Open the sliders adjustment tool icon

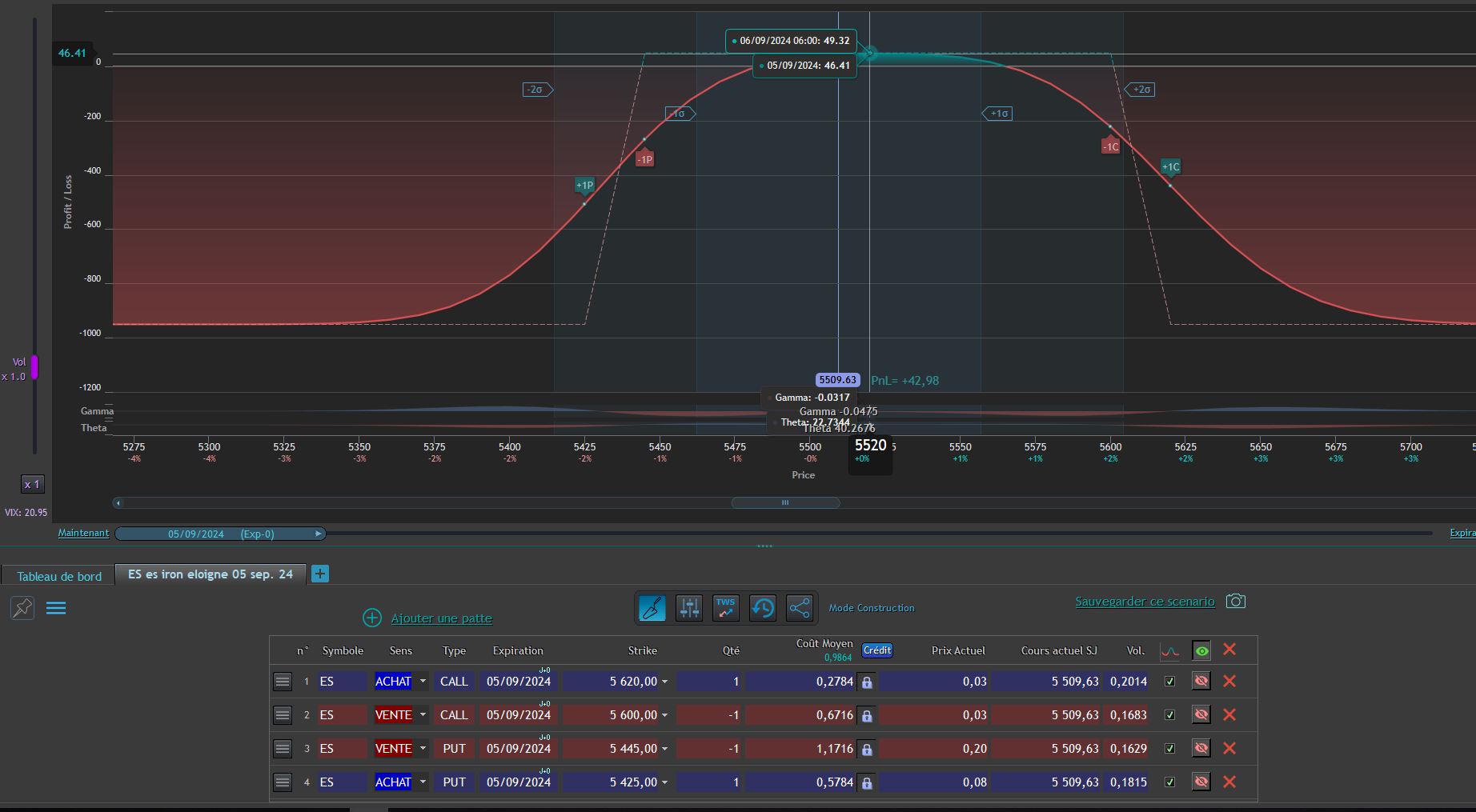point(689,608)
